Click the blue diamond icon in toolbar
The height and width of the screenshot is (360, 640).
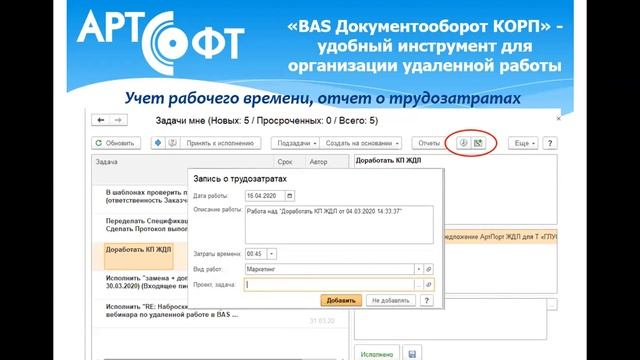pyautogui.click(x=158, y=143)
